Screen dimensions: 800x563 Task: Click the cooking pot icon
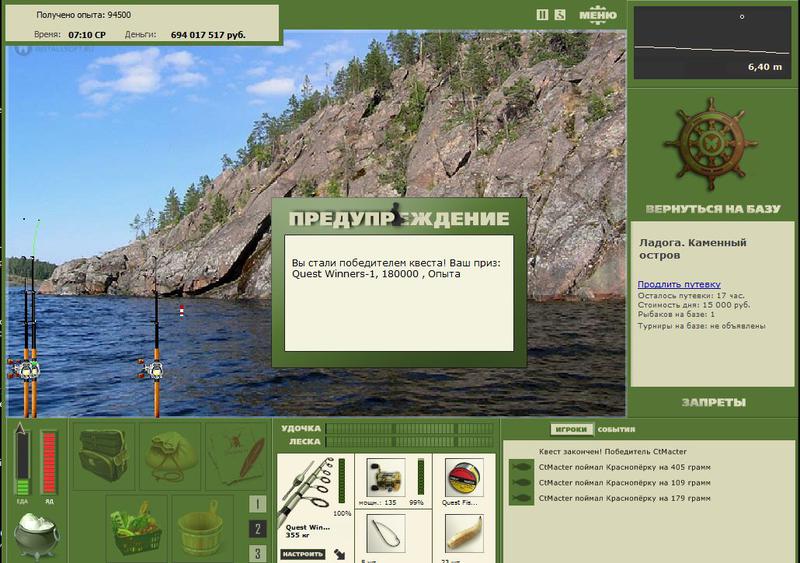[36, 535]
